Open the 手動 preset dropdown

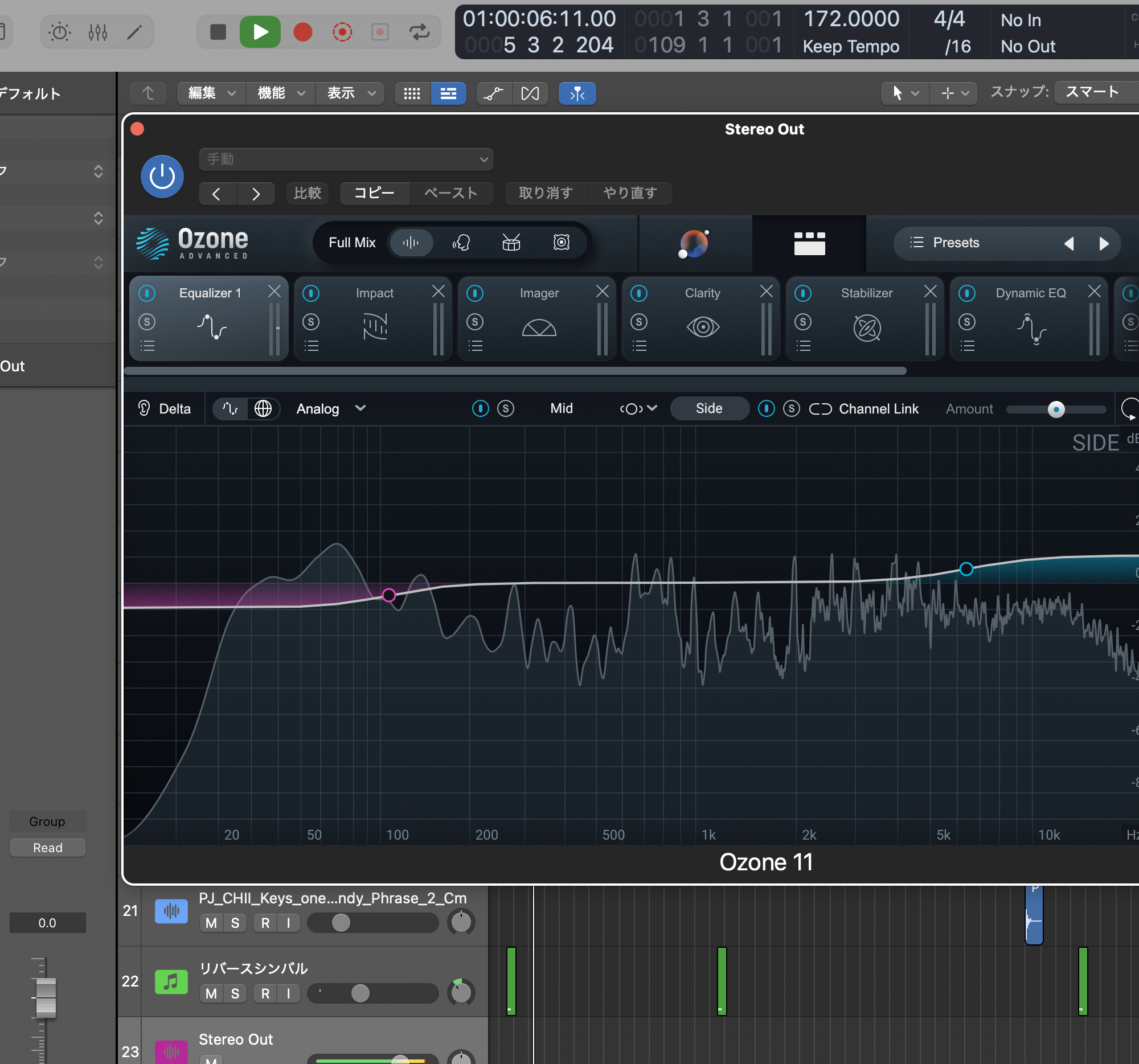[346, 159]
